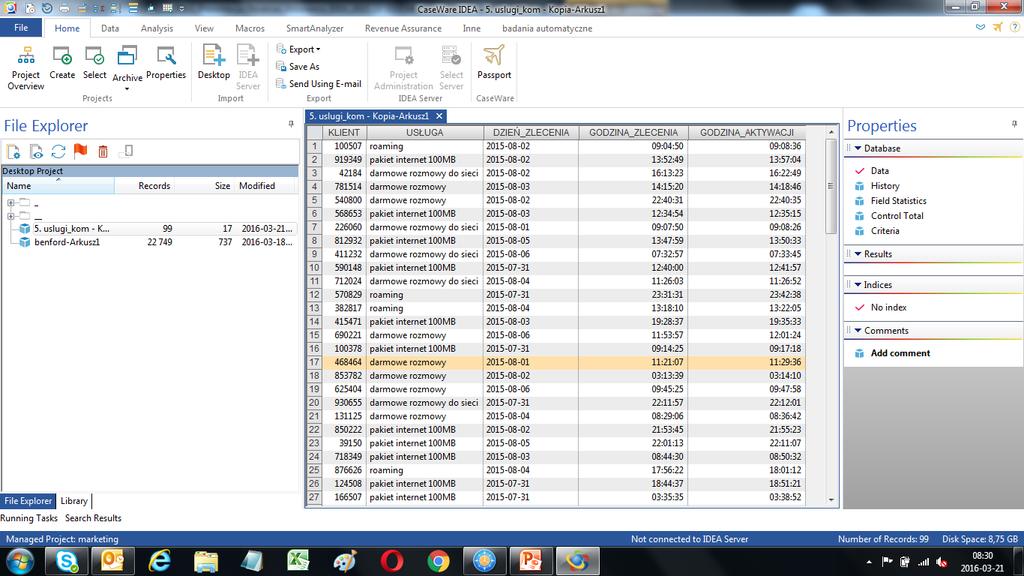Open Help using the question mark icon
The height and width of the screenshot is (576, 1024).
(1014, 27)
